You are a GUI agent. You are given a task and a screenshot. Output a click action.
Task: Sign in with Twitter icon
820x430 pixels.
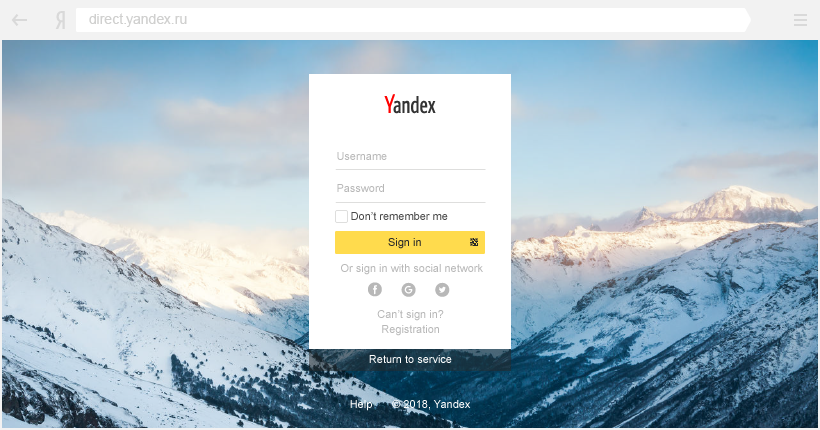point(442,289)
